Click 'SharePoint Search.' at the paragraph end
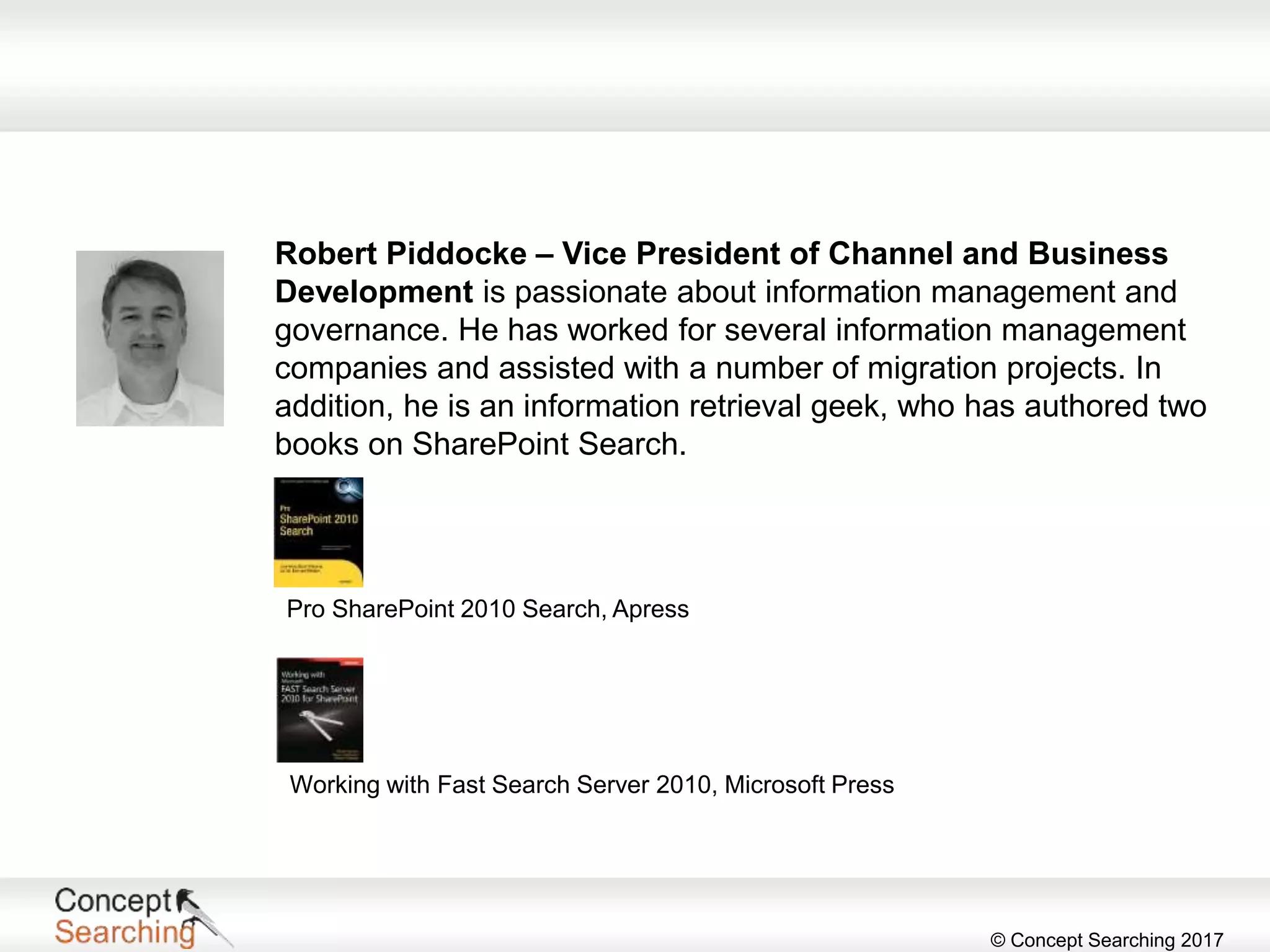This screenshot has height=952, width=1270. [549, 444]
